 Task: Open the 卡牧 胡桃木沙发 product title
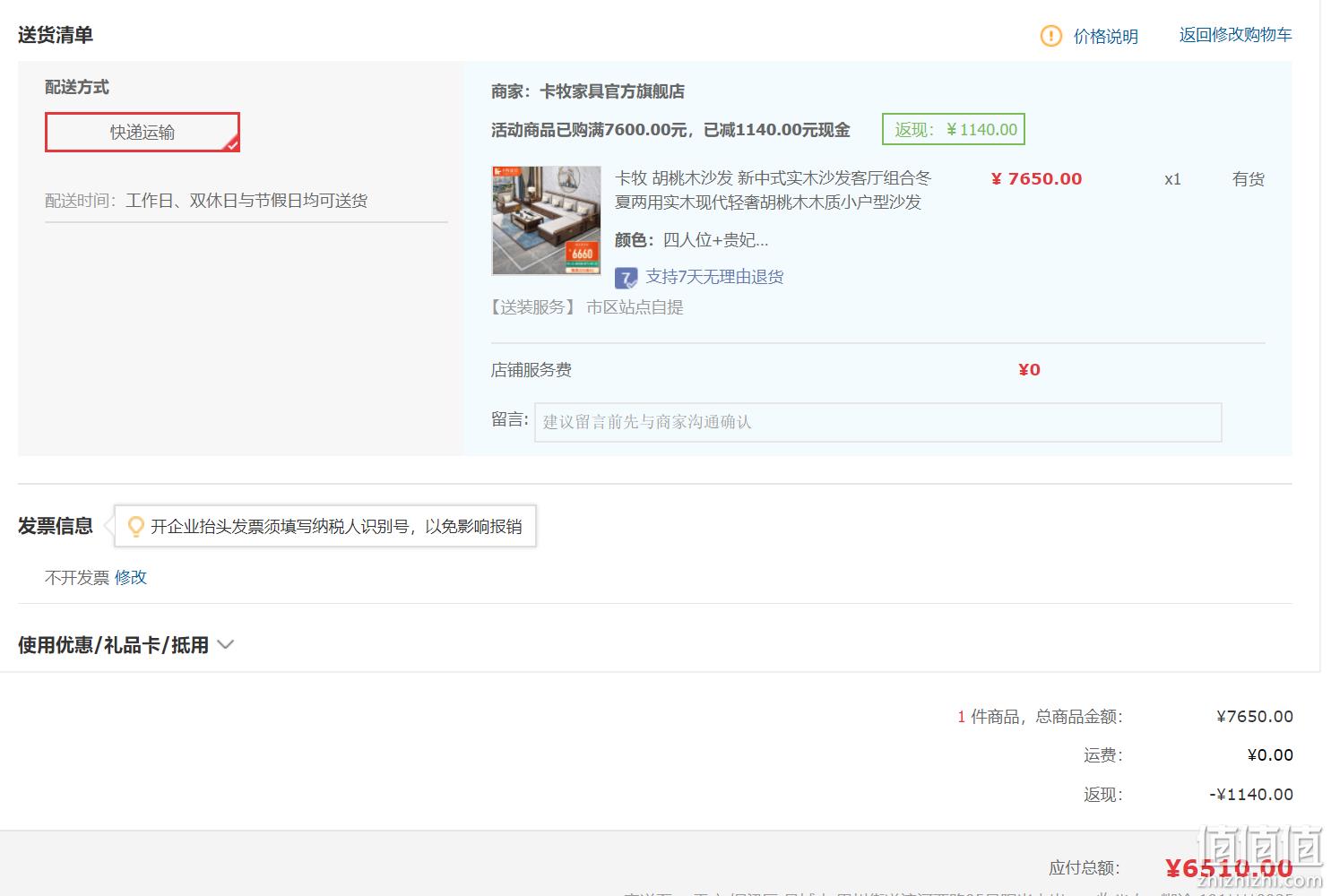(x=773, y=190)
